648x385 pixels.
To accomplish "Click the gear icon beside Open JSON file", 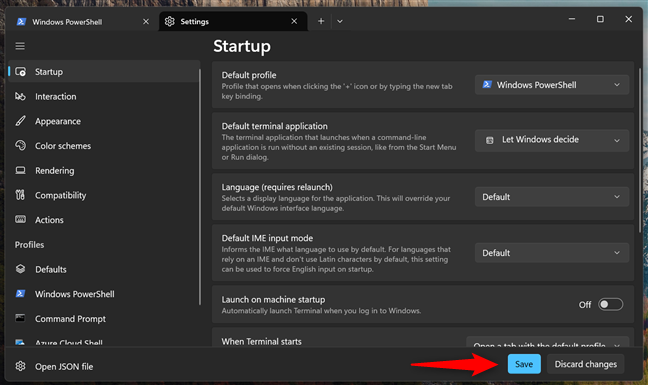I will tap(20, 366).
